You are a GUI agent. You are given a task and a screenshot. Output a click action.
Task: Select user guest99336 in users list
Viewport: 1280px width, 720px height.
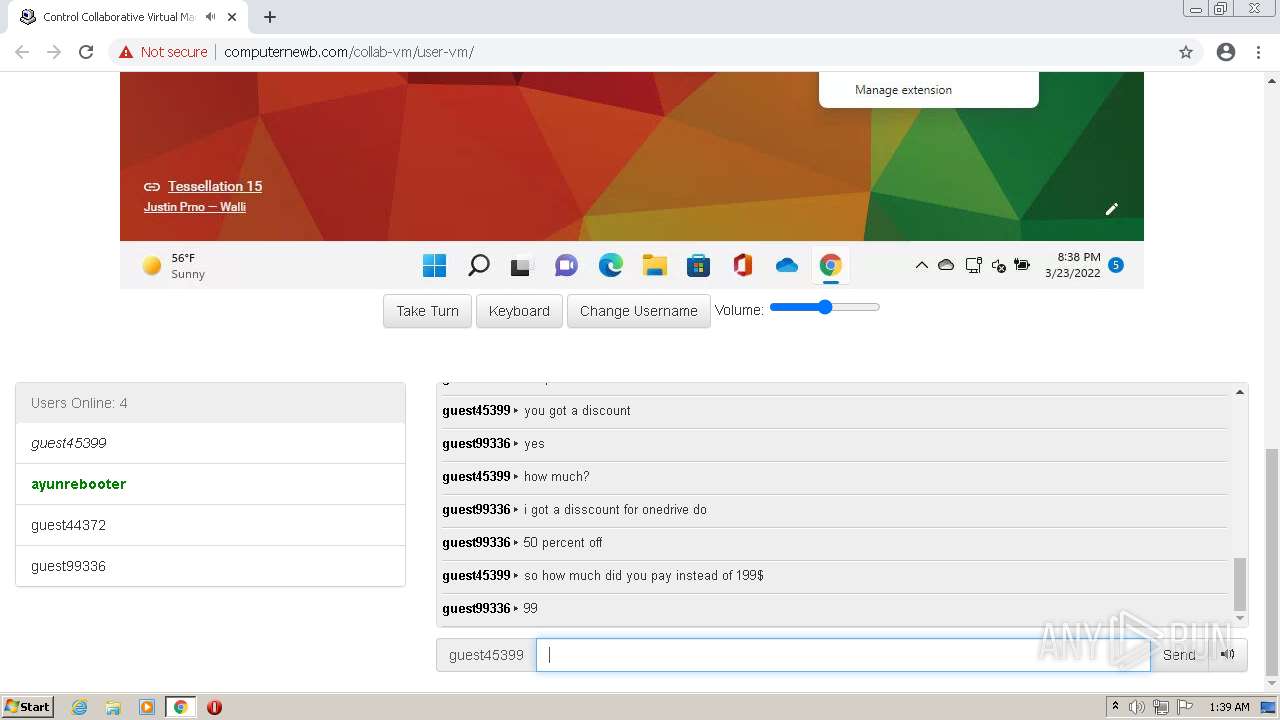(x=210, y=566)
